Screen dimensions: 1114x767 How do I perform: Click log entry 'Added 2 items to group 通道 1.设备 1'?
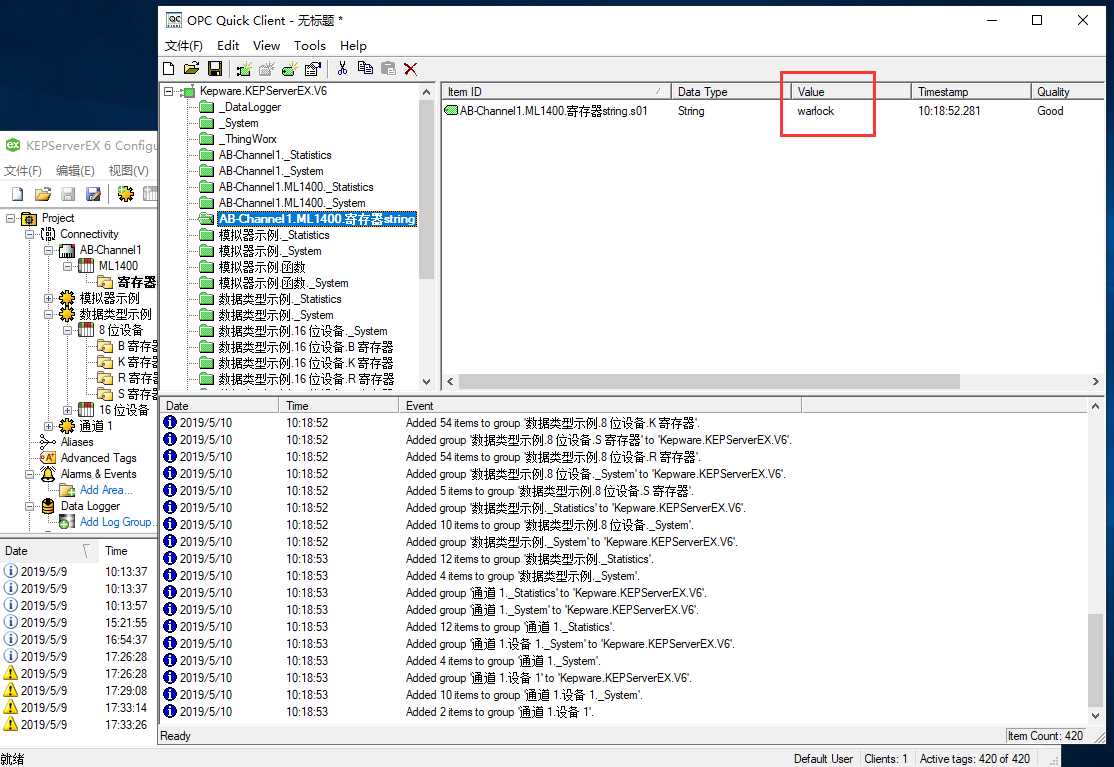point(499,712)
